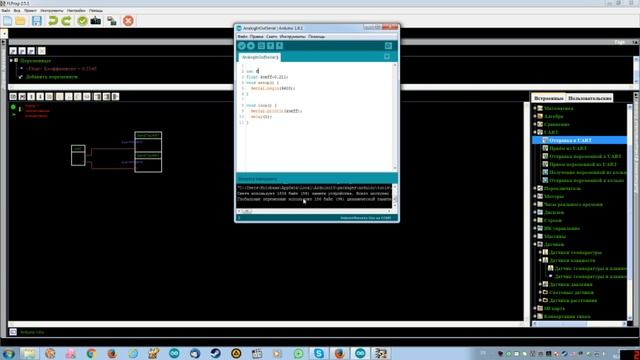Open Правка menu in Arduino IDE

257,37
